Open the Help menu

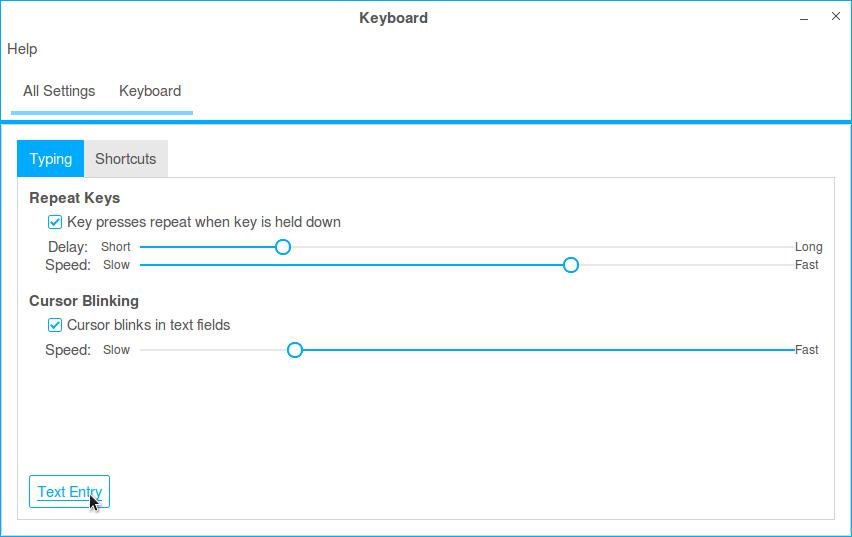pos(22,49)
